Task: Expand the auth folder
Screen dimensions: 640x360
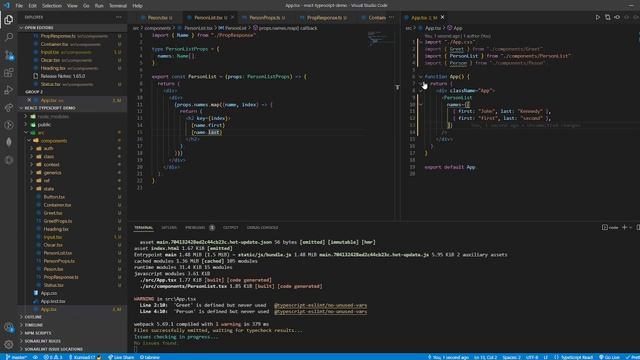Action: pos(48,149)
